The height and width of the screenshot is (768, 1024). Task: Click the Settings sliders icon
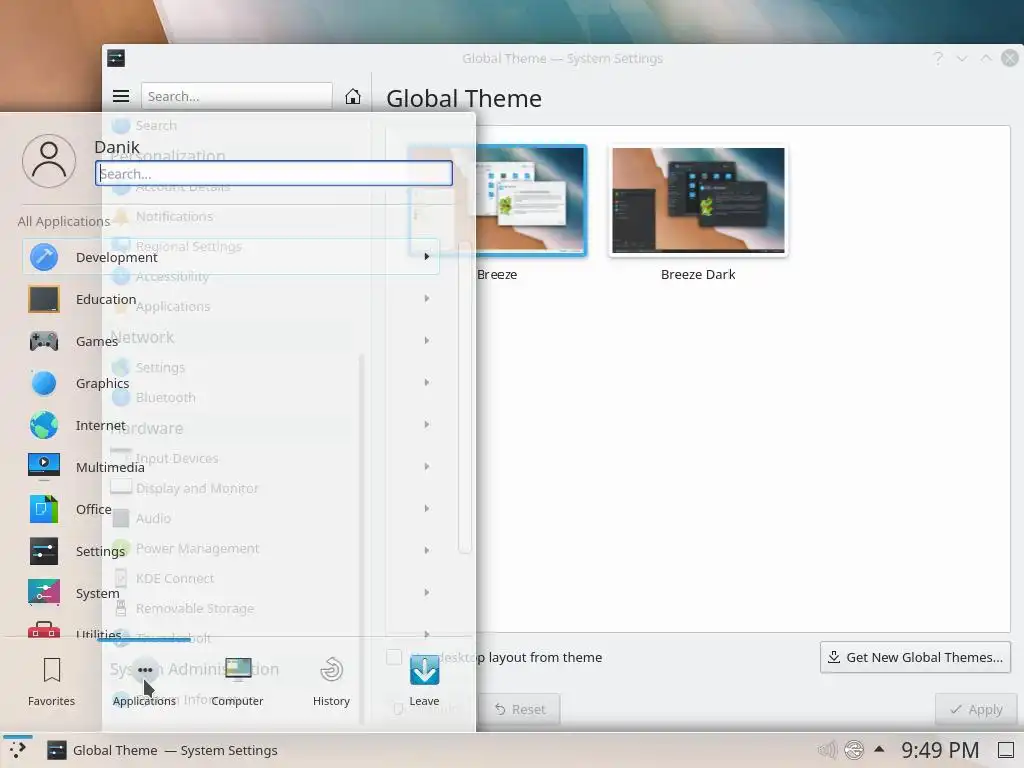pyautogui.click(x=44, y=551)
